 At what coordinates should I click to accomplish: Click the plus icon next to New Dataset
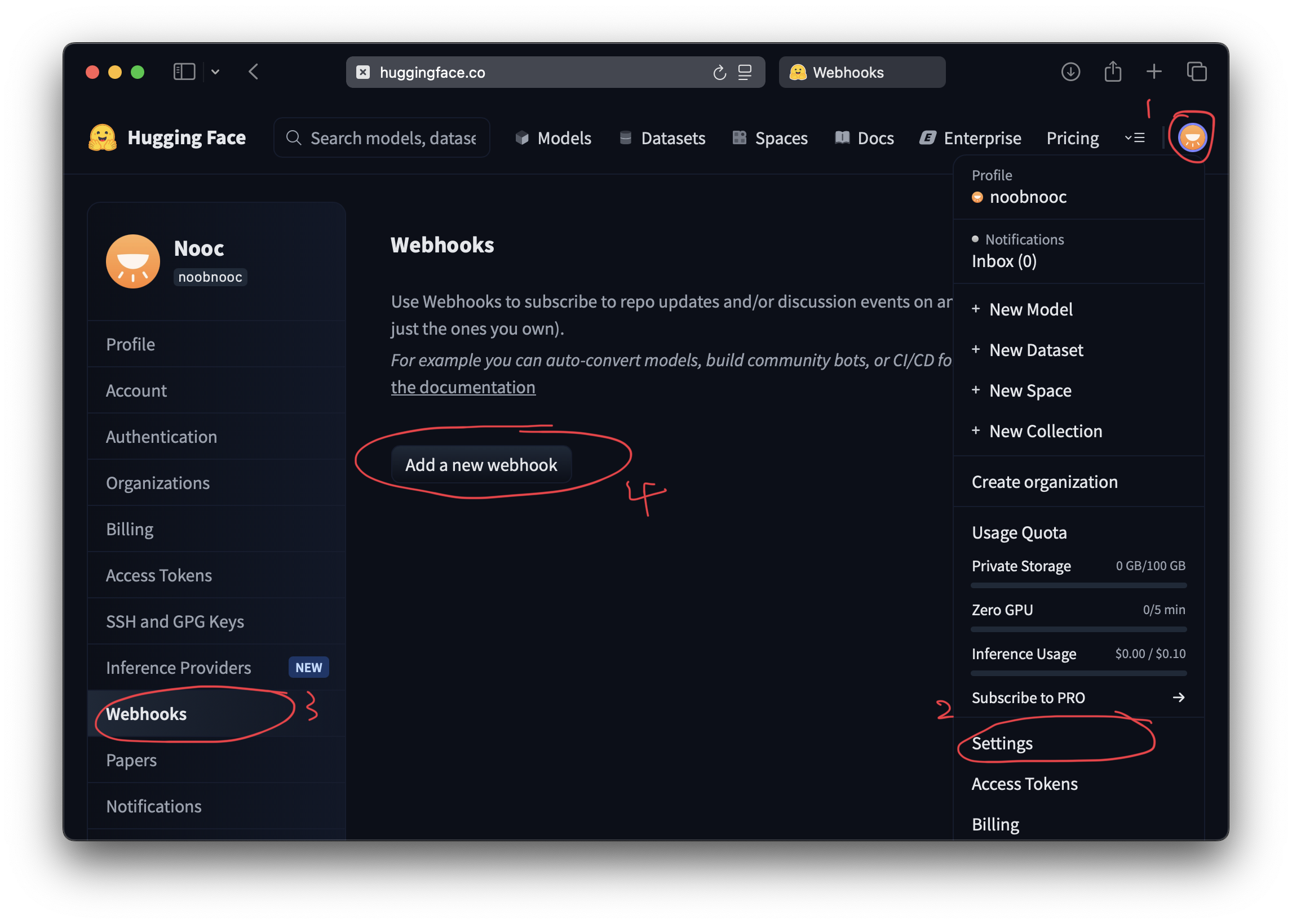(x=976, y=349)
